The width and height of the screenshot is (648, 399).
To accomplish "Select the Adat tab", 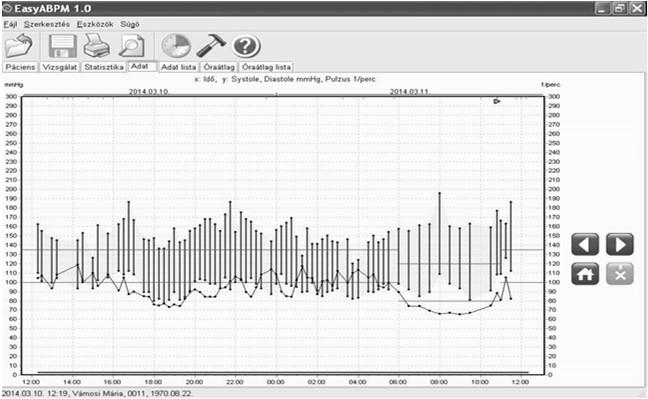I will click(x=143, y=66).
